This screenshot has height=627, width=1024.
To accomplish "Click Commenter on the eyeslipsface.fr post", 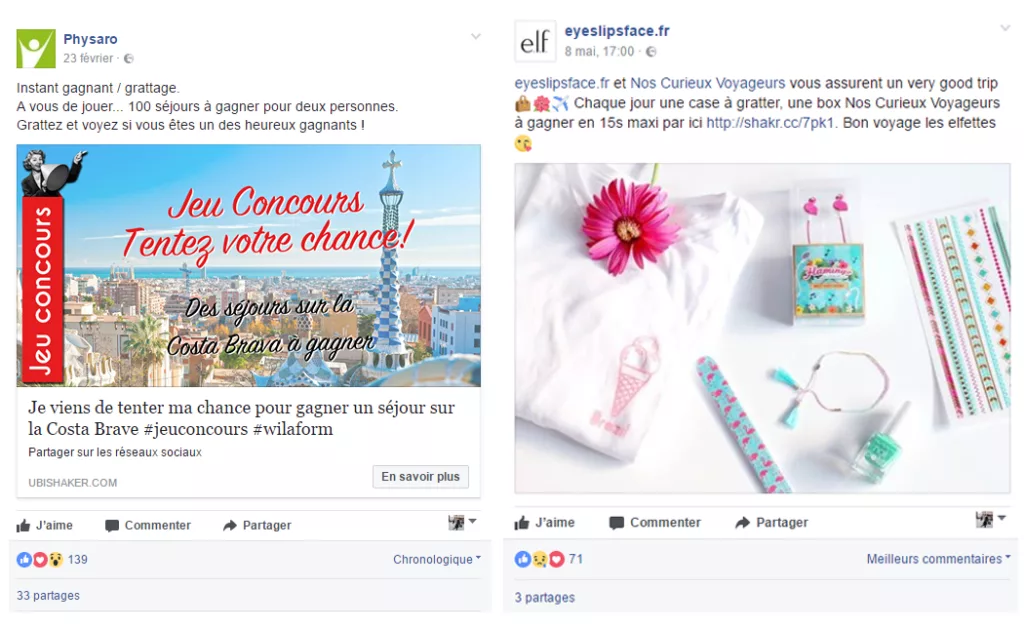I will [x=655, y=522].
